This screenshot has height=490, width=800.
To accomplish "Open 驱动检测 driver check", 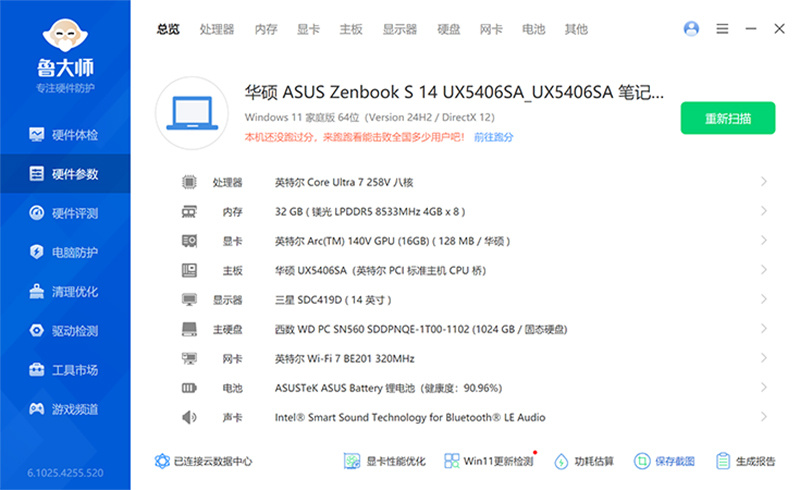I will coord(65,331).
